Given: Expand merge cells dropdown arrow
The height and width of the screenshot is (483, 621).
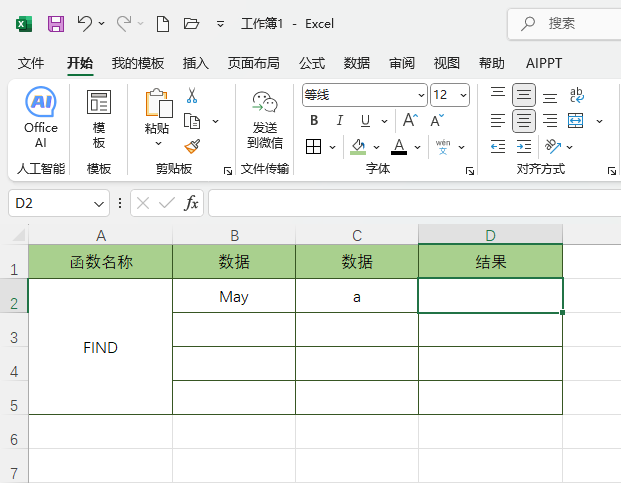Looking at the screenshot, I should (600, 121).
